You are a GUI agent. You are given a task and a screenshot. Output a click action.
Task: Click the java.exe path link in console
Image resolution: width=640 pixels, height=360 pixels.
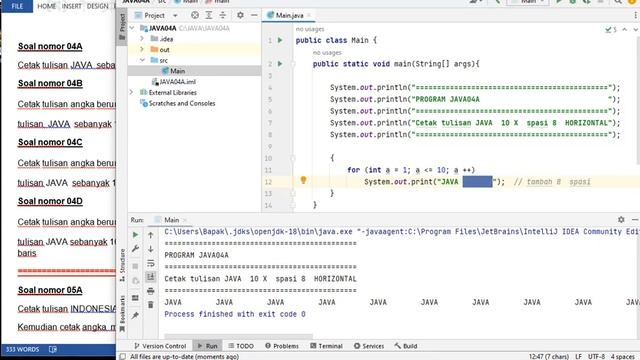(x=258, y=231)
